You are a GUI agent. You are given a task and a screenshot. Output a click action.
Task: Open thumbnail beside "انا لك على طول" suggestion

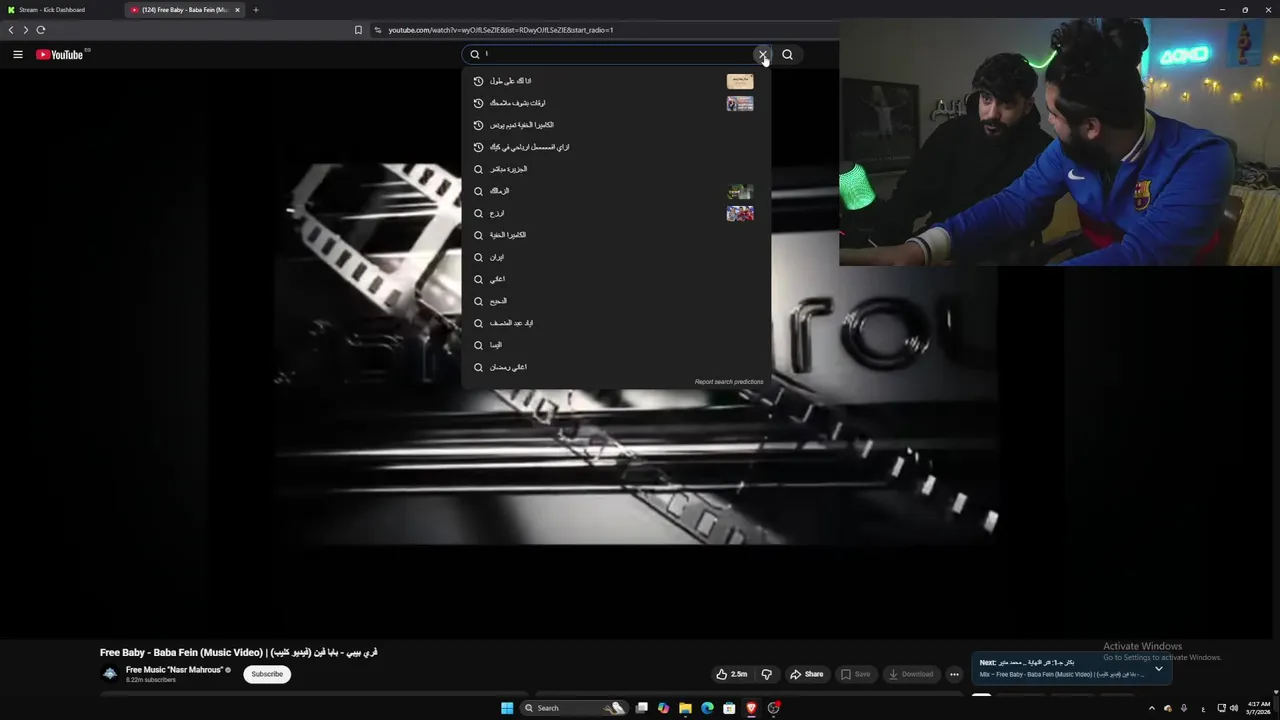click(740, 81)
